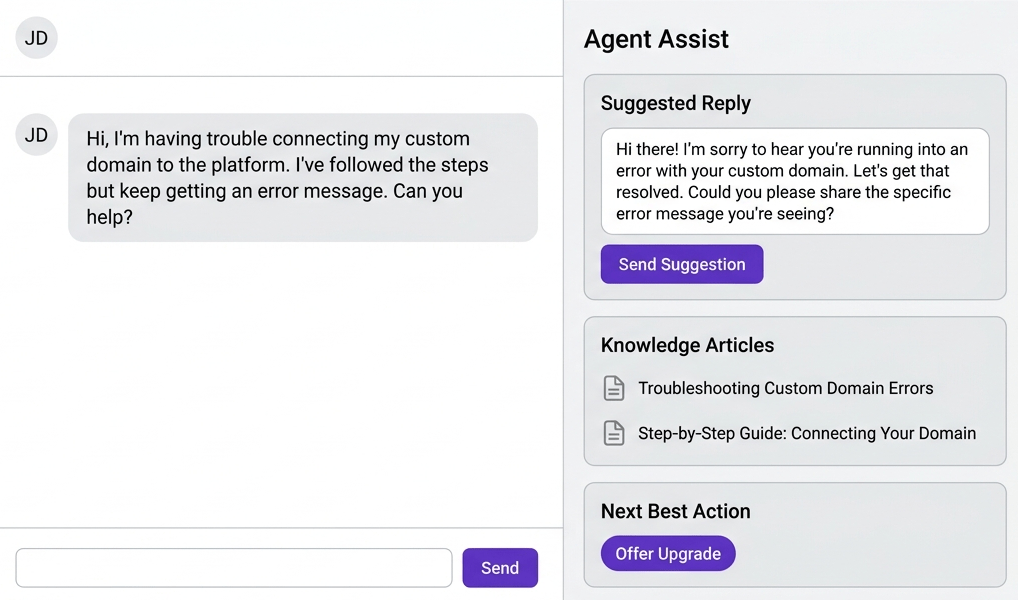Click the JD avatar in the chat header

click(37, 38)
